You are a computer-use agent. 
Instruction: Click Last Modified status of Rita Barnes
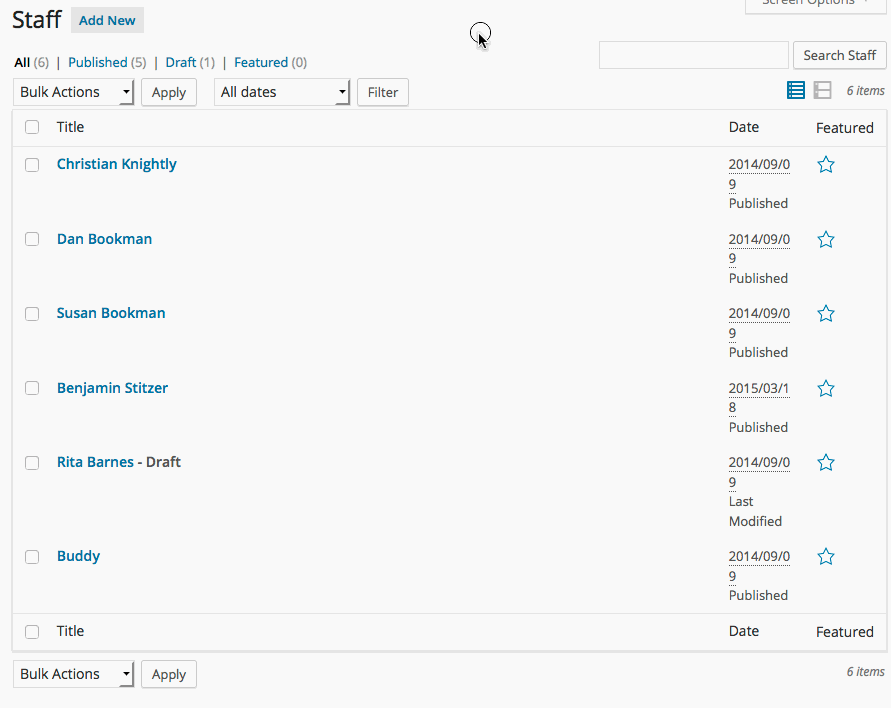755,511
